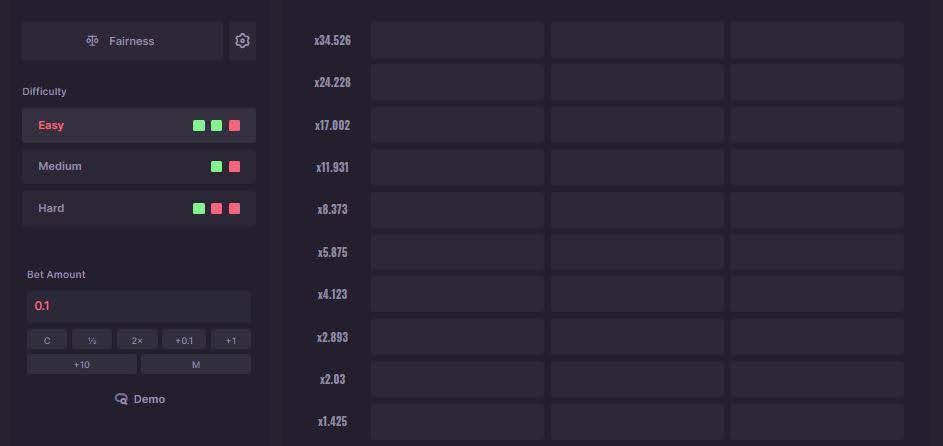Halve the bet amount with ½
943x446 pixels.
(92, 340)
